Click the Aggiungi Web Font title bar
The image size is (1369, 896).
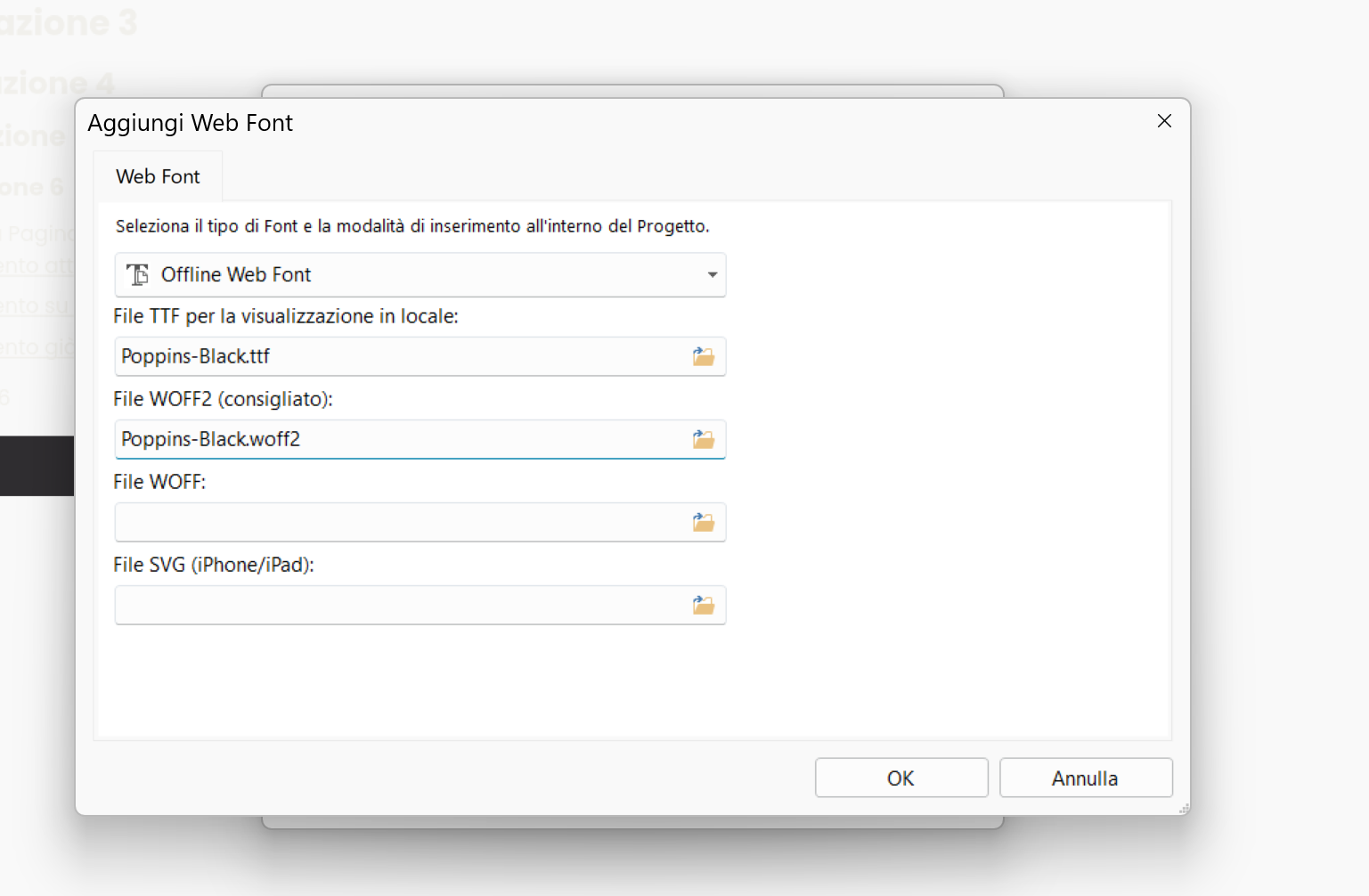(x=623, y=123)
